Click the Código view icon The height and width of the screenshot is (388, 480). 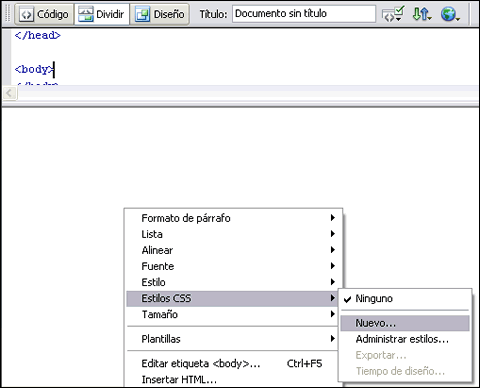tap(26, 14)
